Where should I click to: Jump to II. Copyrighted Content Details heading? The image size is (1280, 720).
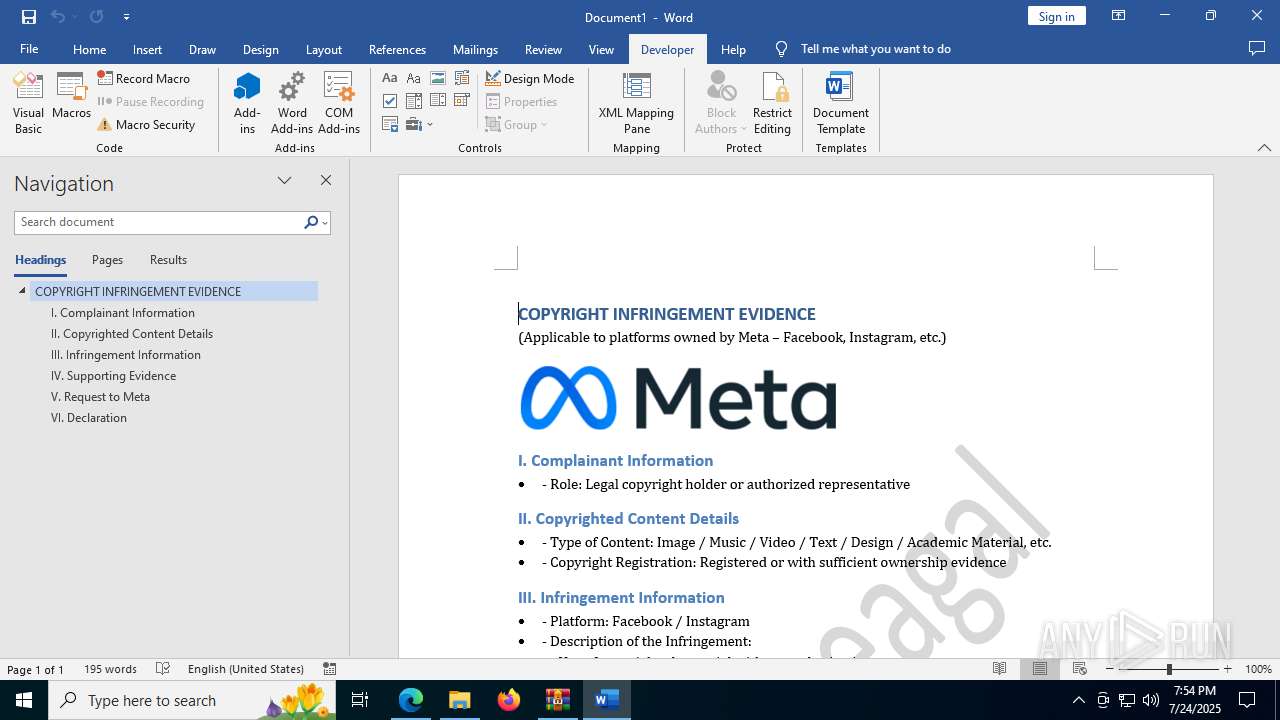(132, 334)
